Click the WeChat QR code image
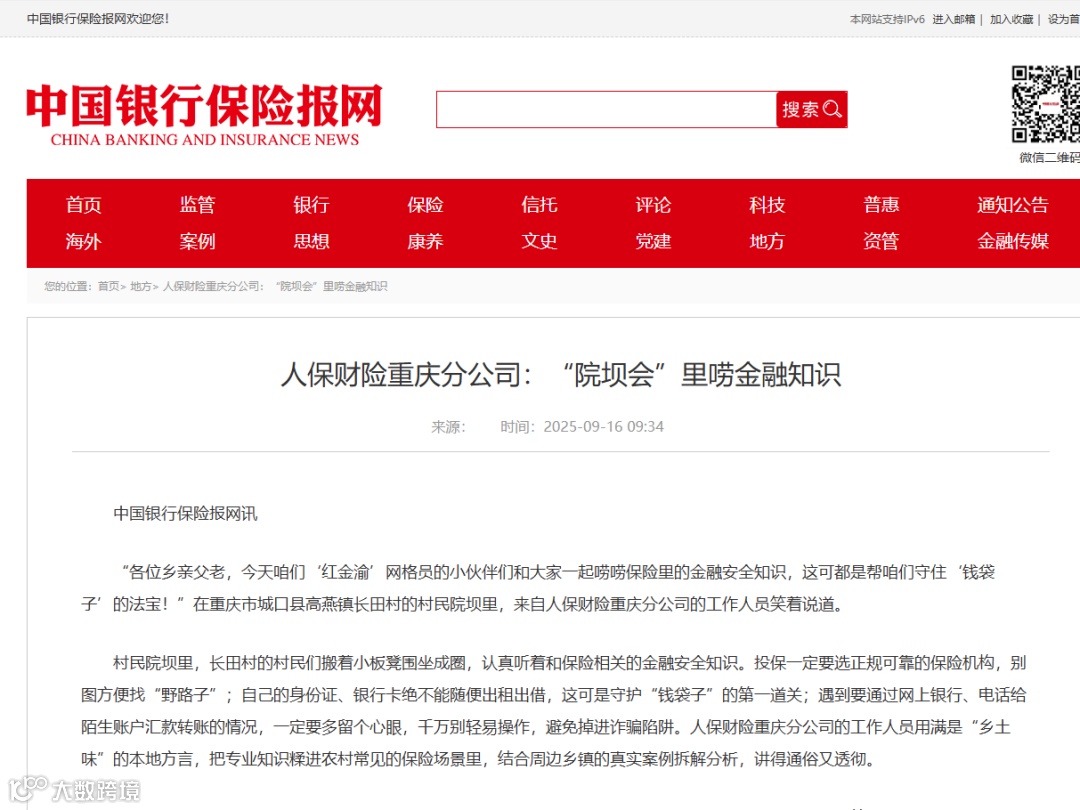Image resolution: width=1080 pixels, height=810 pixels. pyautogui.click(x=1046, y=104)
